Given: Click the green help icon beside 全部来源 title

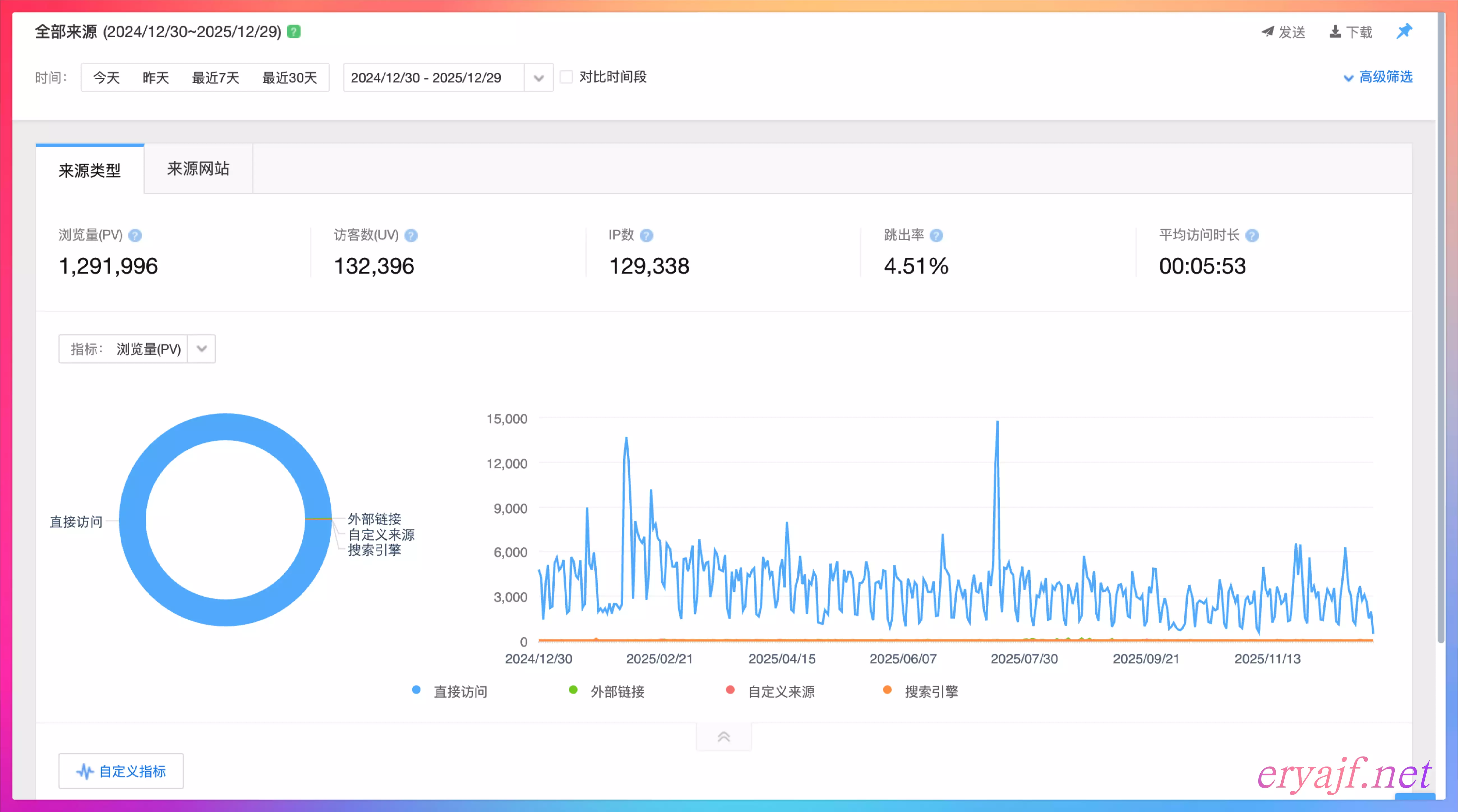Looking at the screenshot, I should (x=293, y=32).
